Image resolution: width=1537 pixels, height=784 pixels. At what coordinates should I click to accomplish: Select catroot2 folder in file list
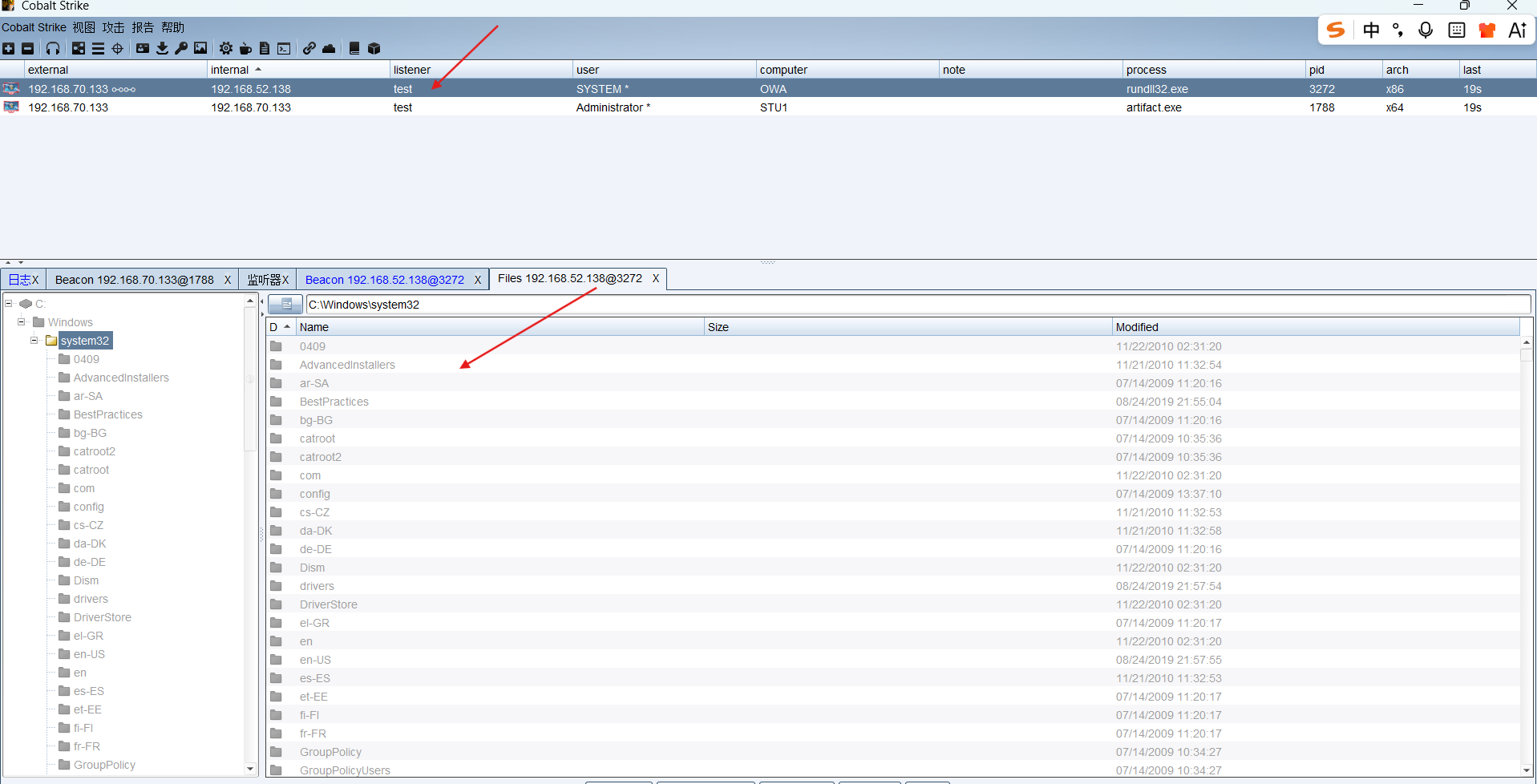(x=893, y=457)
